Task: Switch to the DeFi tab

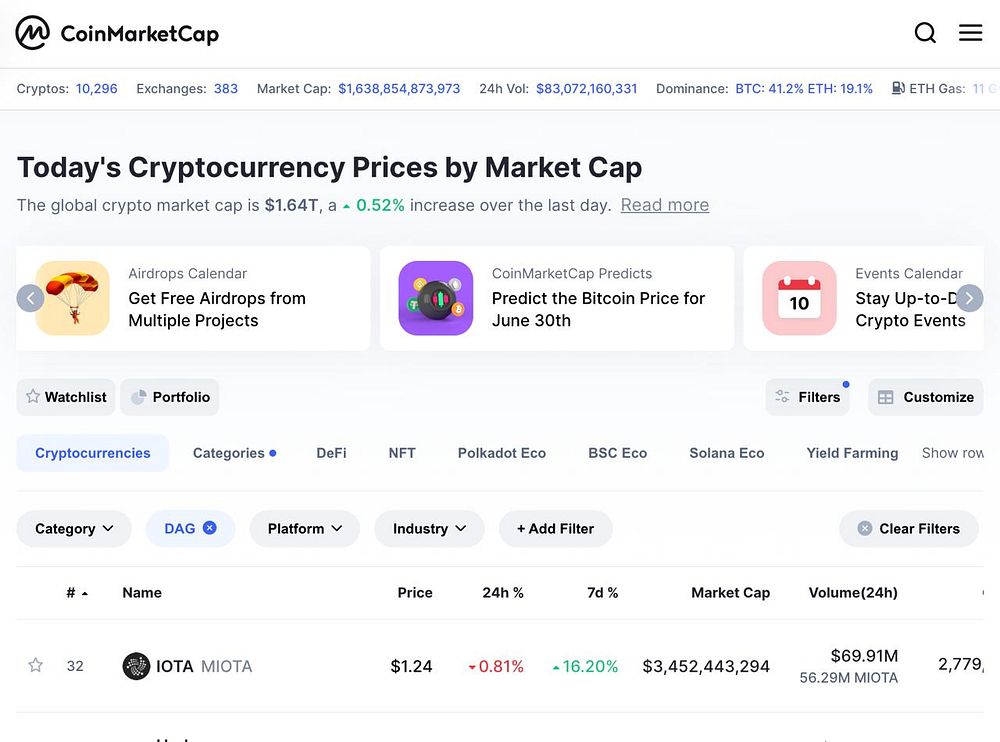Action: (331, 453)
